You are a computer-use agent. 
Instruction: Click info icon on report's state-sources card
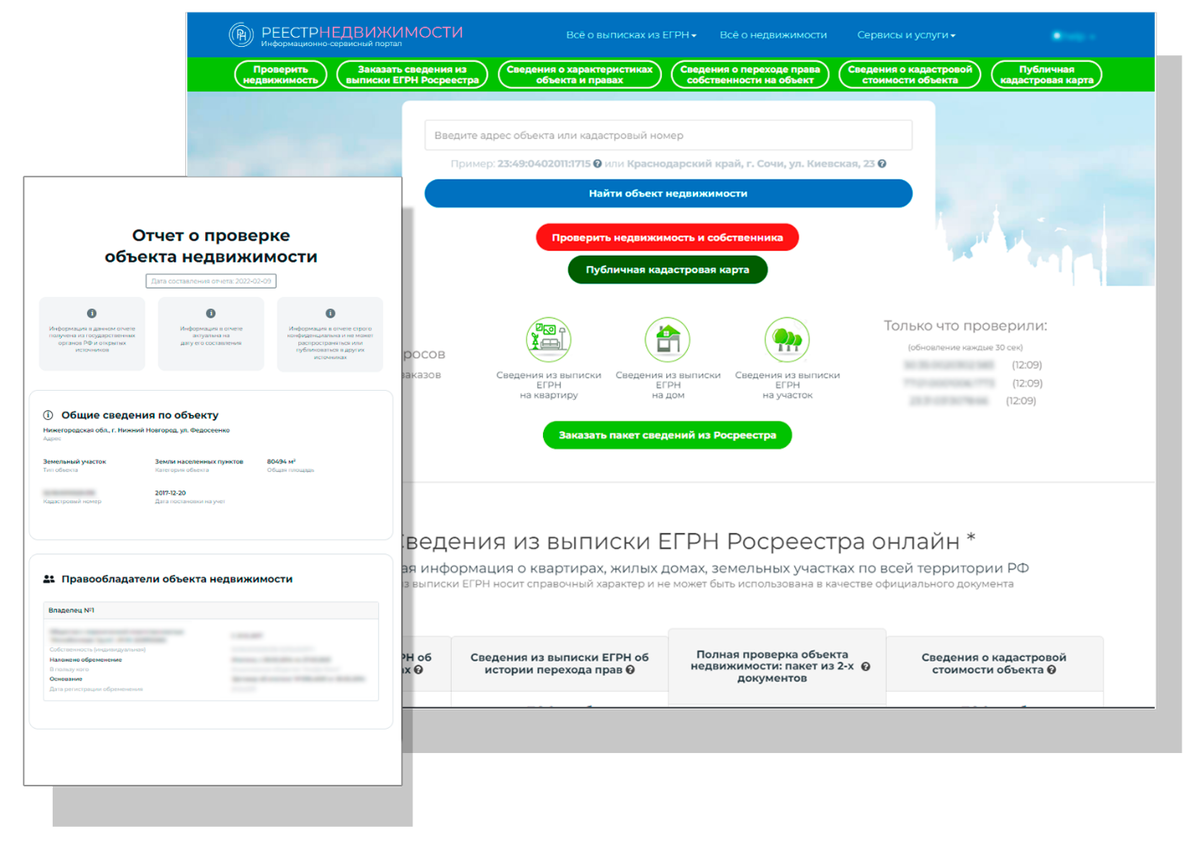(92, 314)
